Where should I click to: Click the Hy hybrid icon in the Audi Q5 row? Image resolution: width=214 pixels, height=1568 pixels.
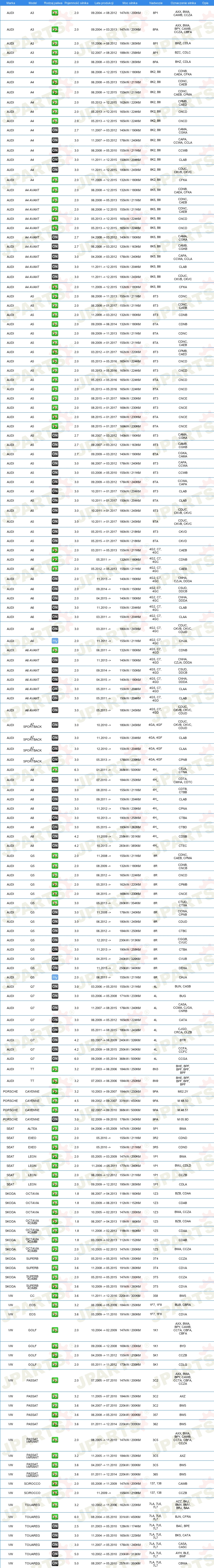pyautogui.click(x=55, y=977)
